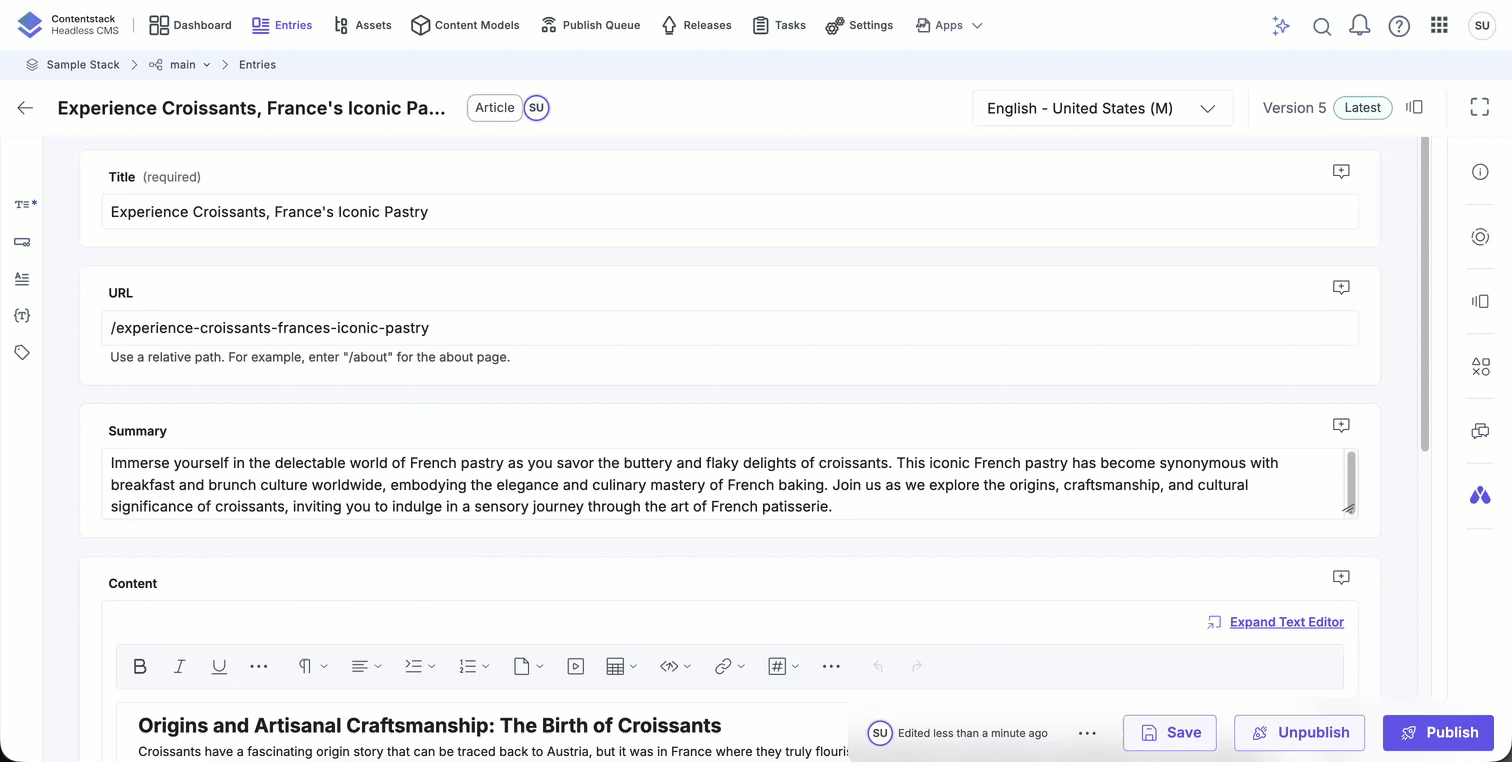Screen dimensions: 1512x762
Task: Open the document insert dropdown
Action: click(528, 666)
